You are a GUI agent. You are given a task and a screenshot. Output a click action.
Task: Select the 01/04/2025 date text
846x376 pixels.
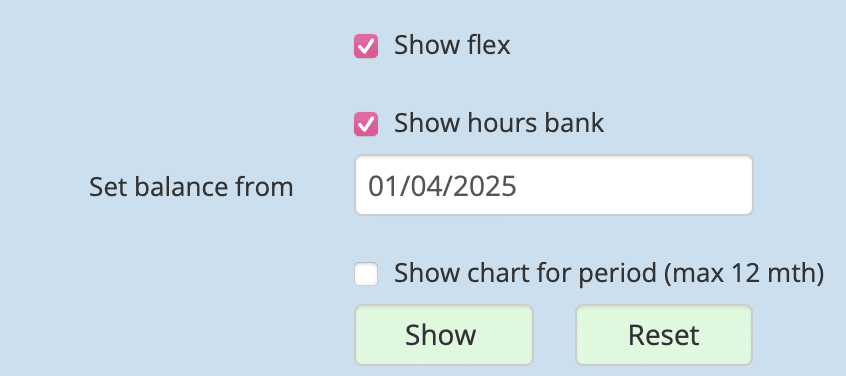442,186
